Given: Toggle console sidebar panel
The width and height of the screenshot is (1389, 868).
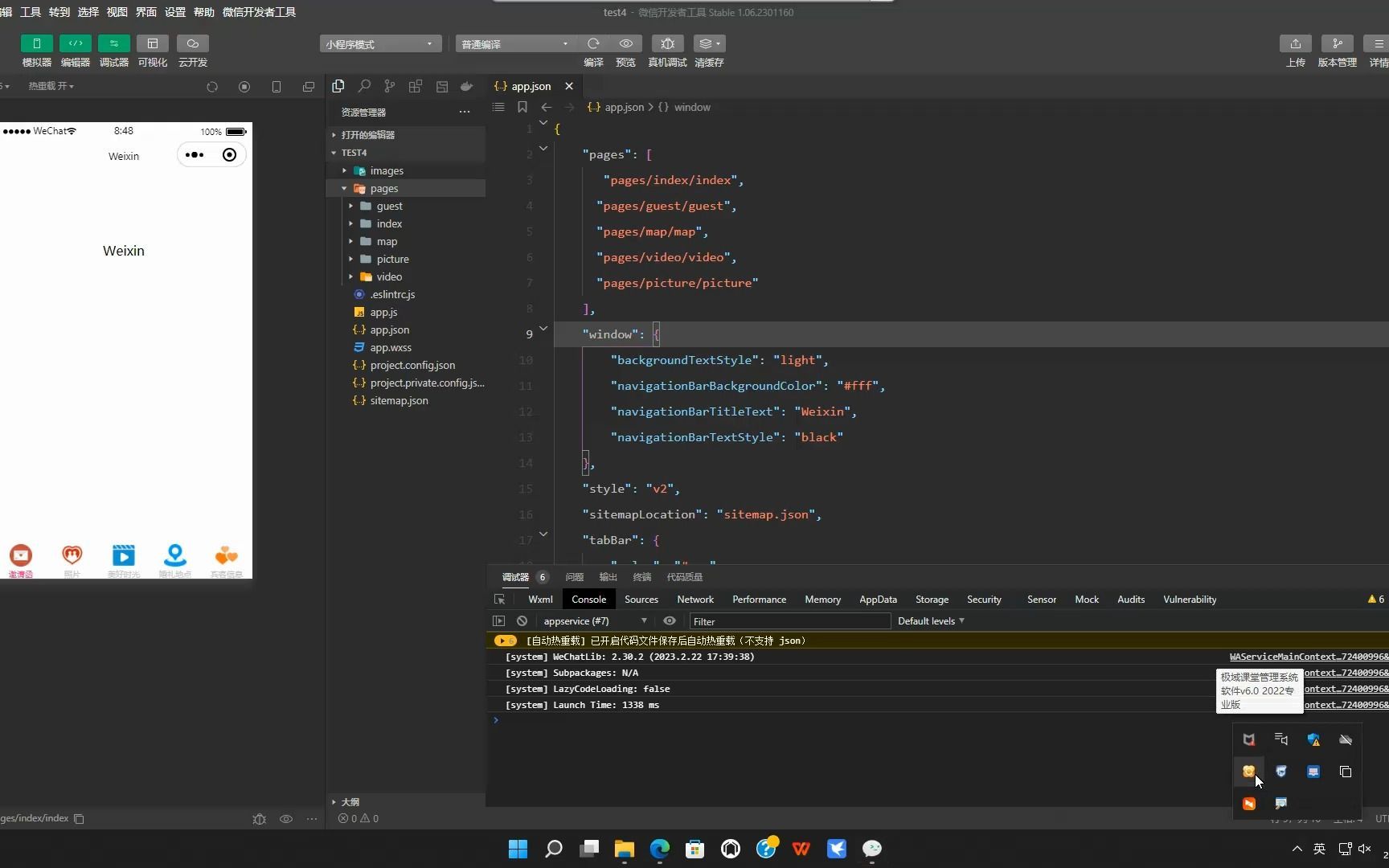Looking at the screenshot, I should click(x=498, y=620).
